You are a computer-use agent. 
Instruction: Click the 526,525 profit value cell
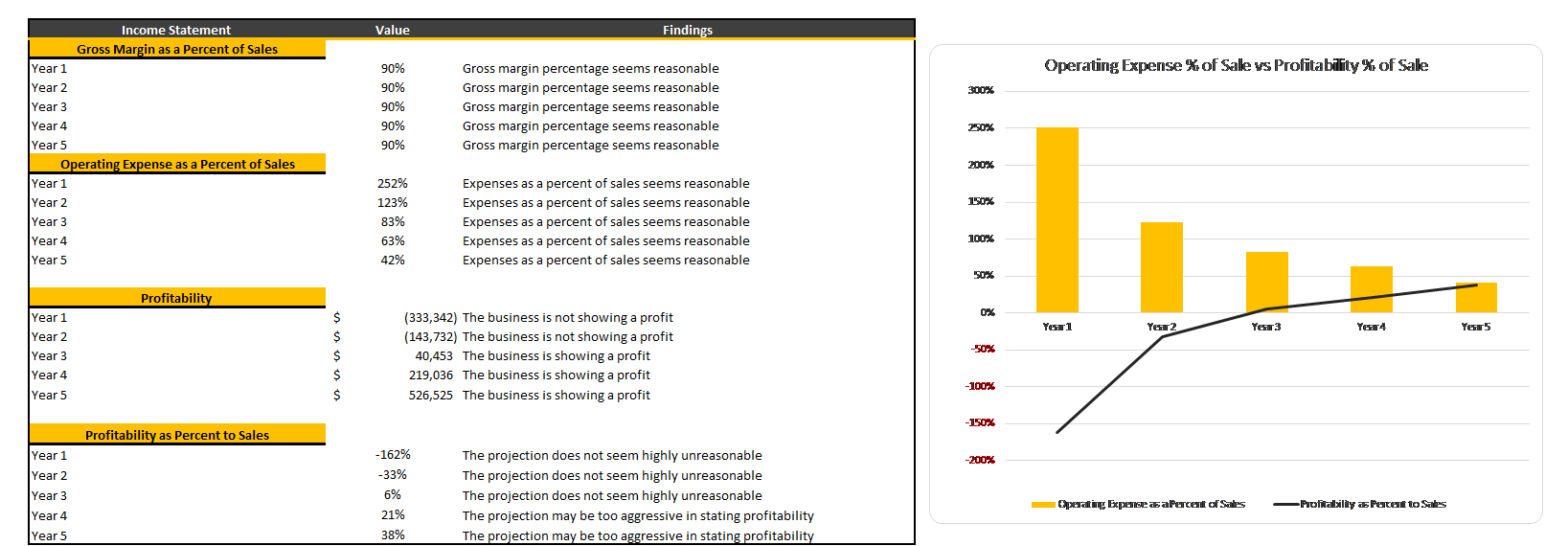point(430,395)
